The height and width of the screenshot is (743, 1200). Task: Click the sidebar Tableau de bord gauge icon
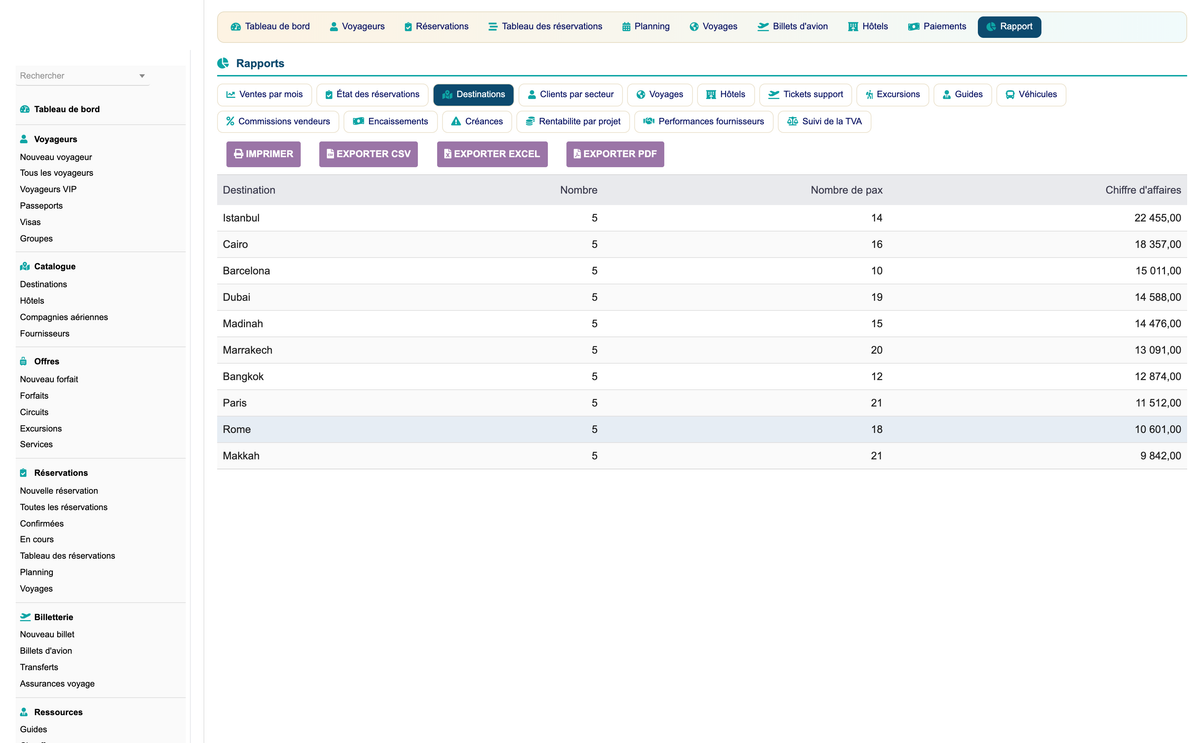click(25, 109)
